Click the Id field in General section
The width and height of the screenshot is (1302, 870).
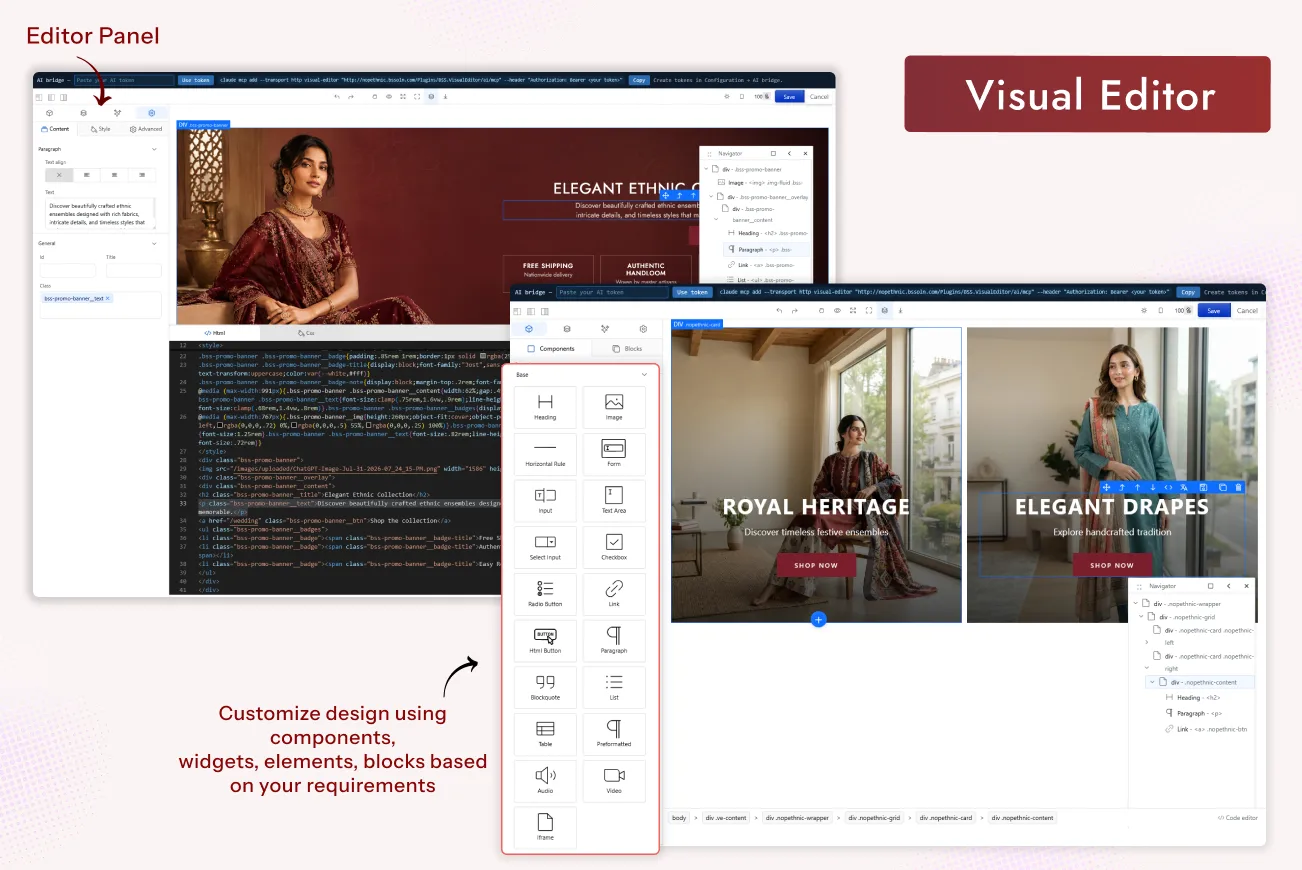[67, 270]
